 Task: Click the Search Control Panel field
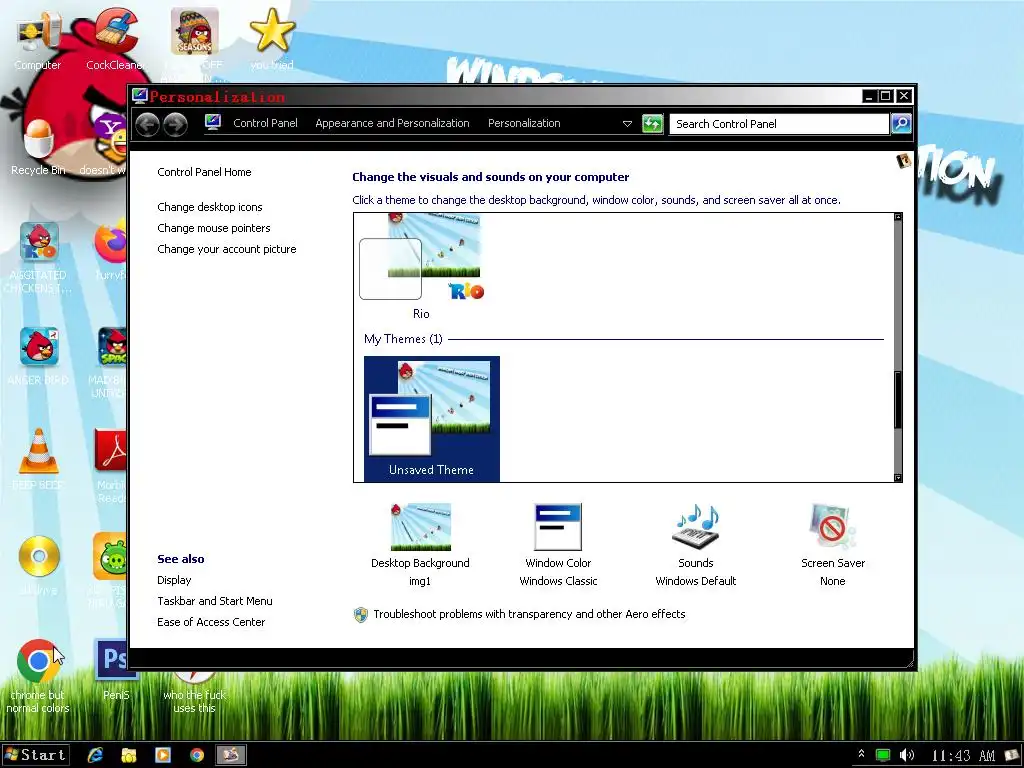coord(779,123)
